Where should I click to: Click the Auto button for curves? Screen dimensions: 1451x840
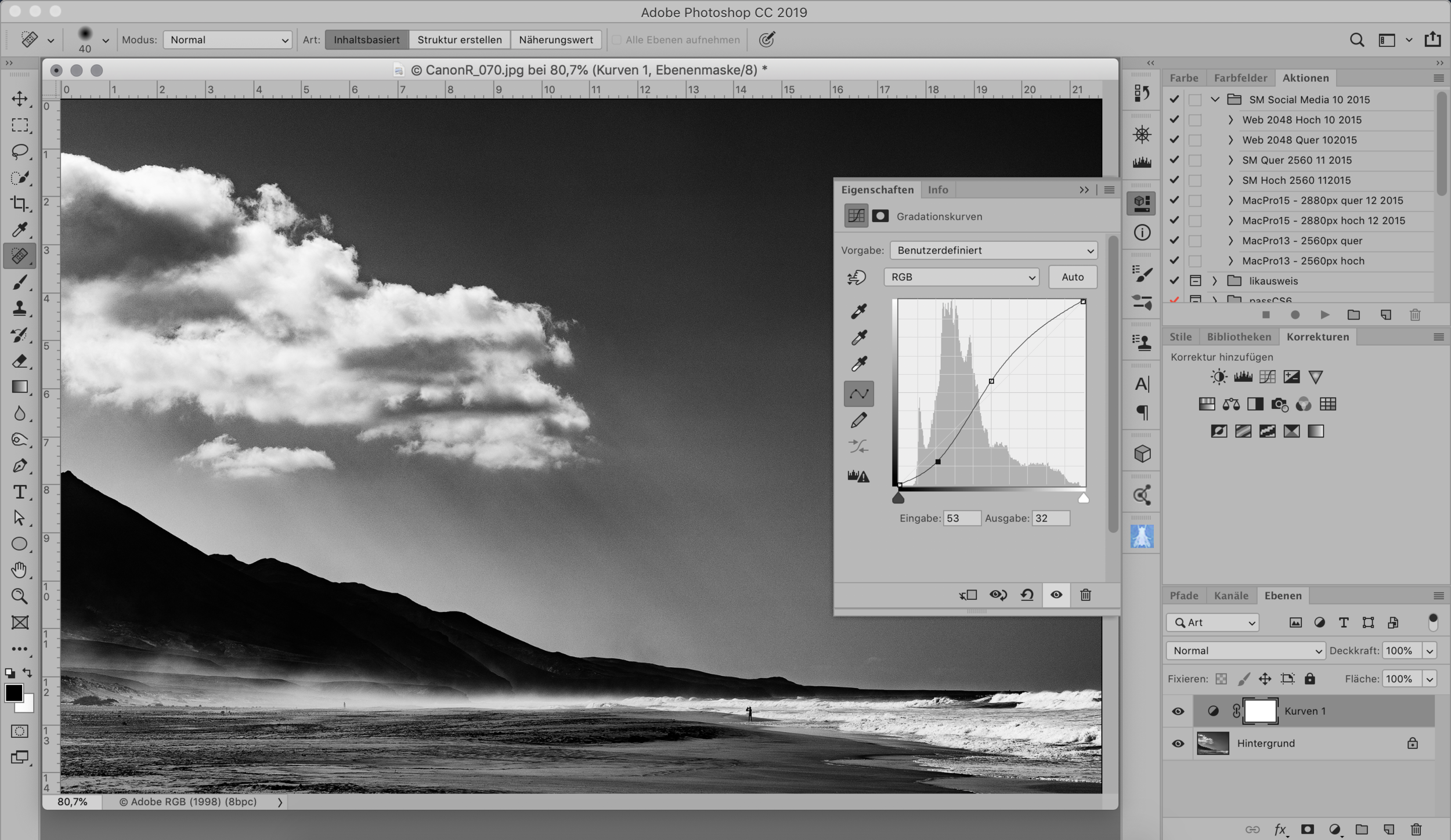(x=1072, y=277)
